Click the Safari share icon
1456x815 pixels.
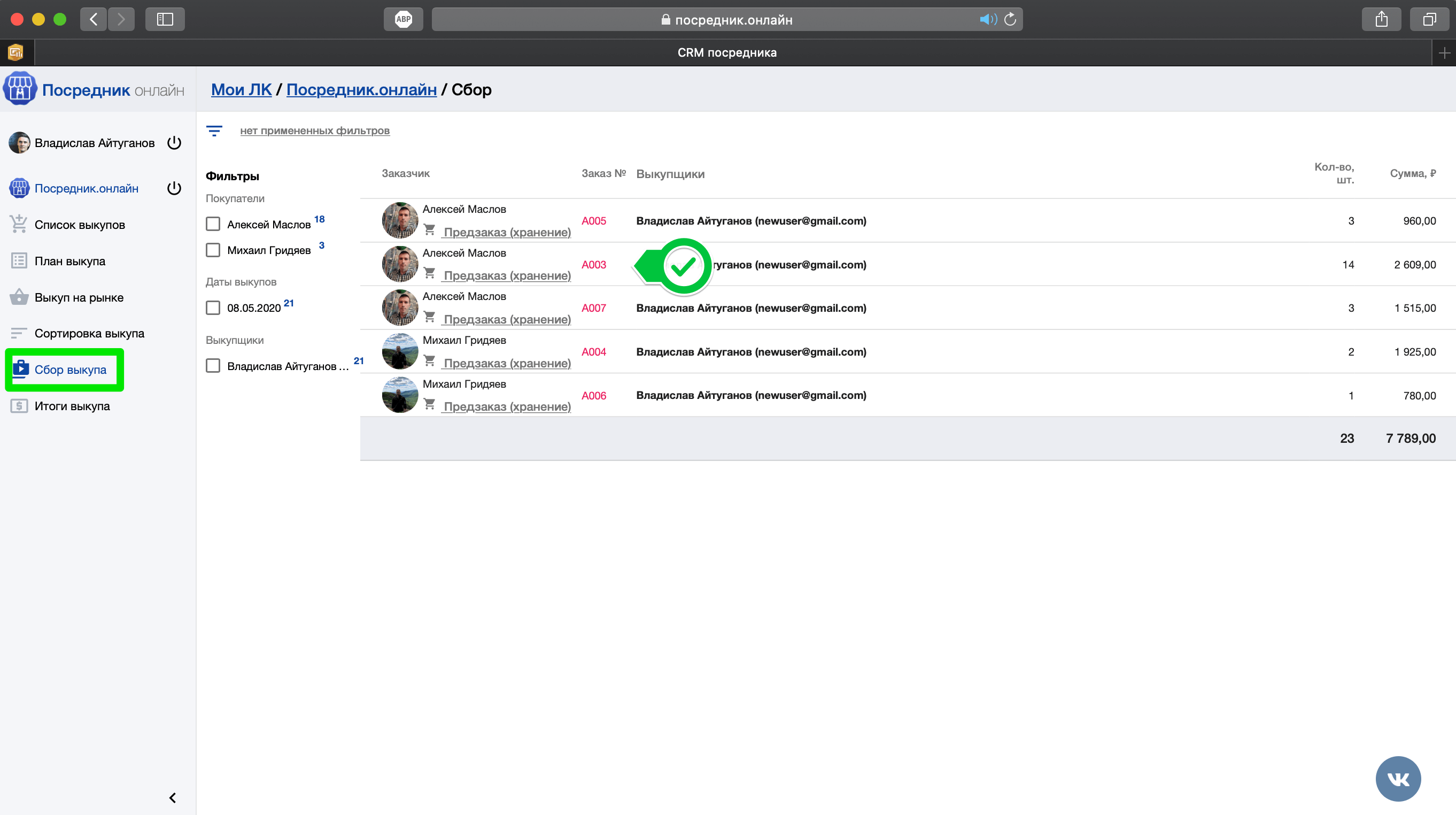pyautogui.click(x=1381, y=19)
